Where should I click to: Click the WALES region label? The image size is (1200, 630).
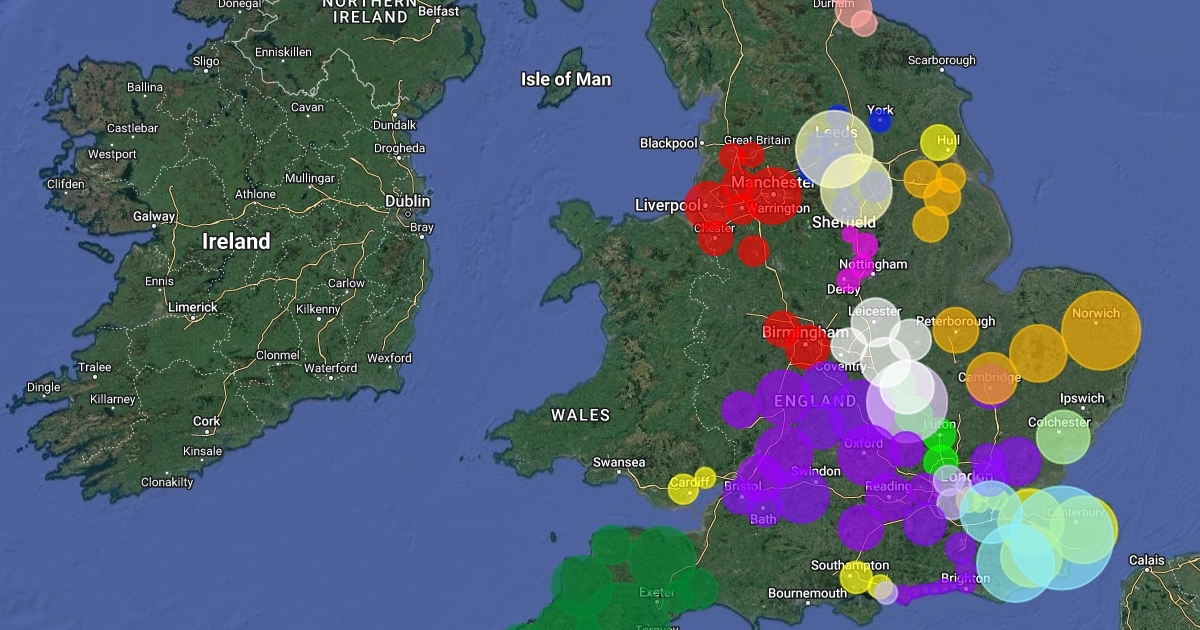(580, 414)
